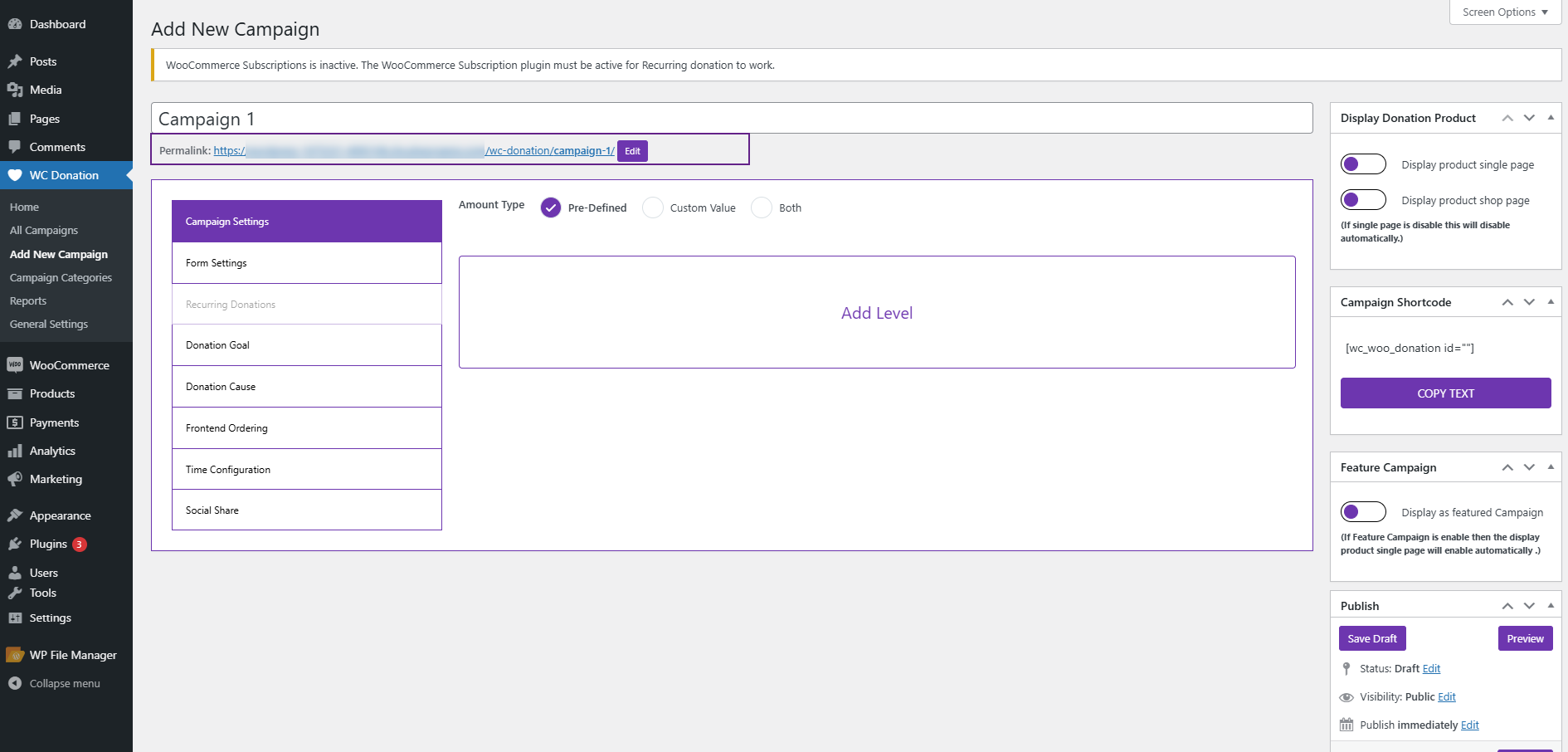
Task: Click the Save Draft button
Action: tap(1372, 639)
